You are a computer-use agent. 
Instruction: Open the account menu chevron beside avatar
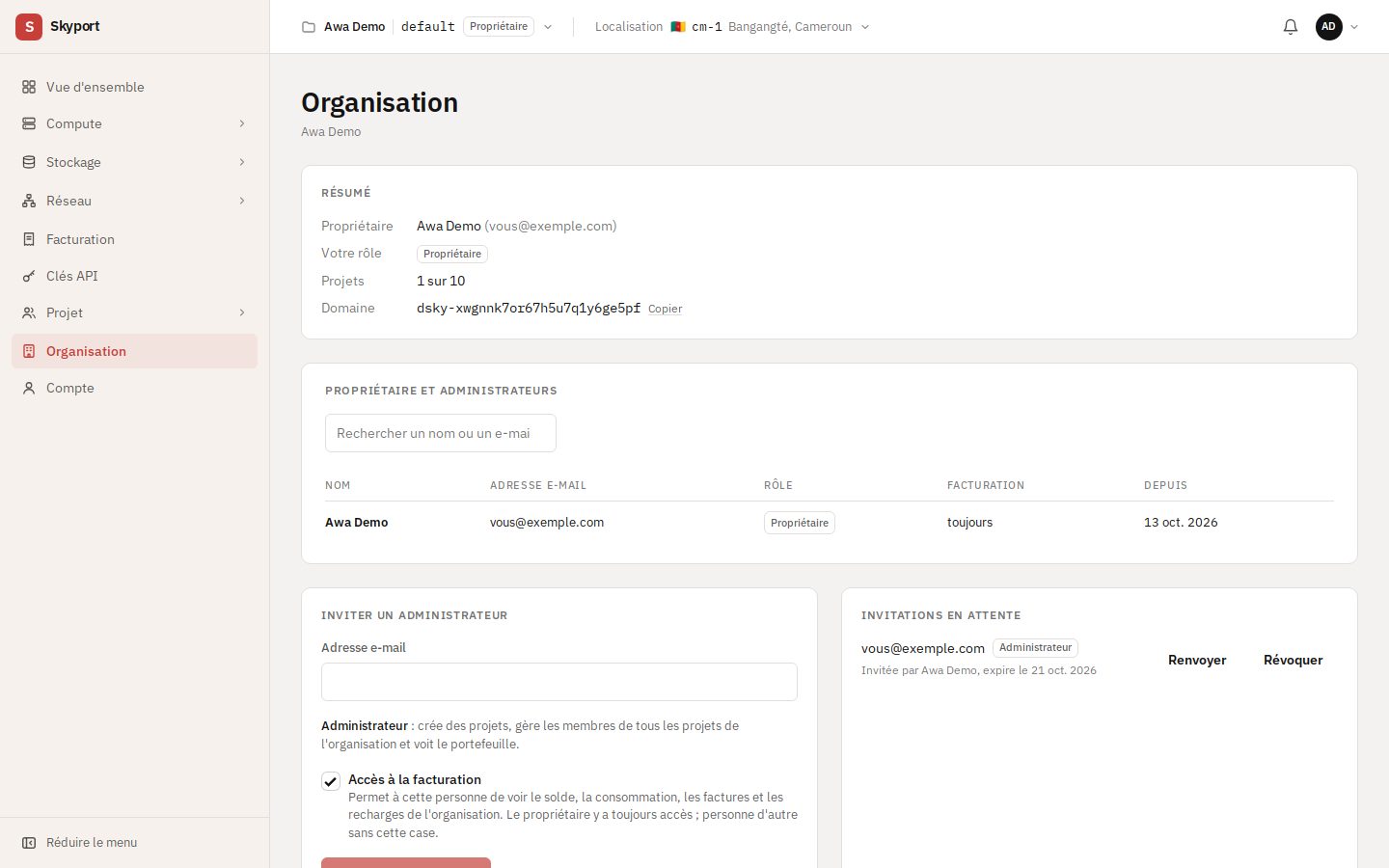click(x=1354, y=27)
